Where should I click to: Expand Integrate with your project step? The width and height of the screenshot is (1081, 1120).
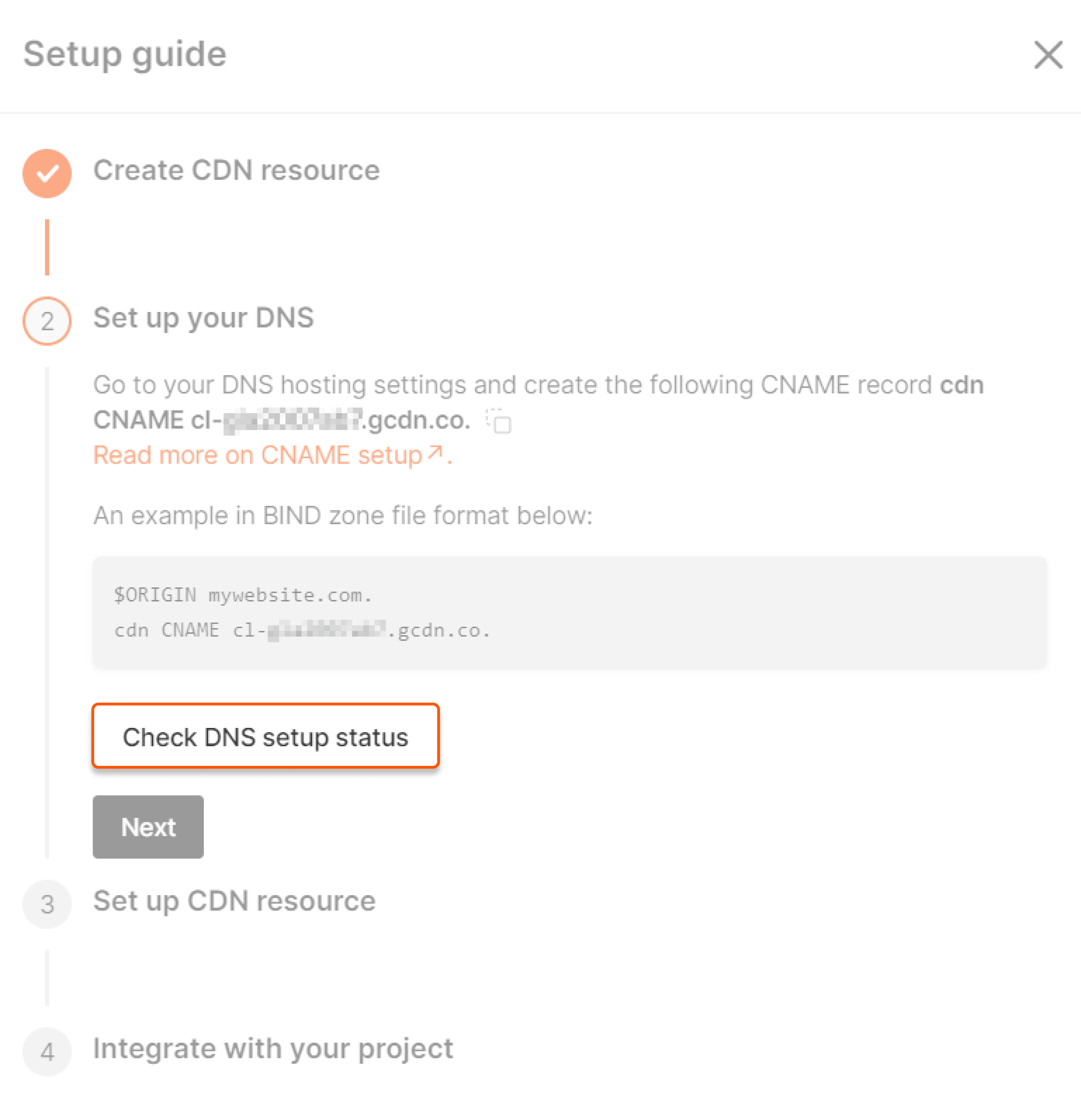pyautogui.click(x=273, y=1049)
